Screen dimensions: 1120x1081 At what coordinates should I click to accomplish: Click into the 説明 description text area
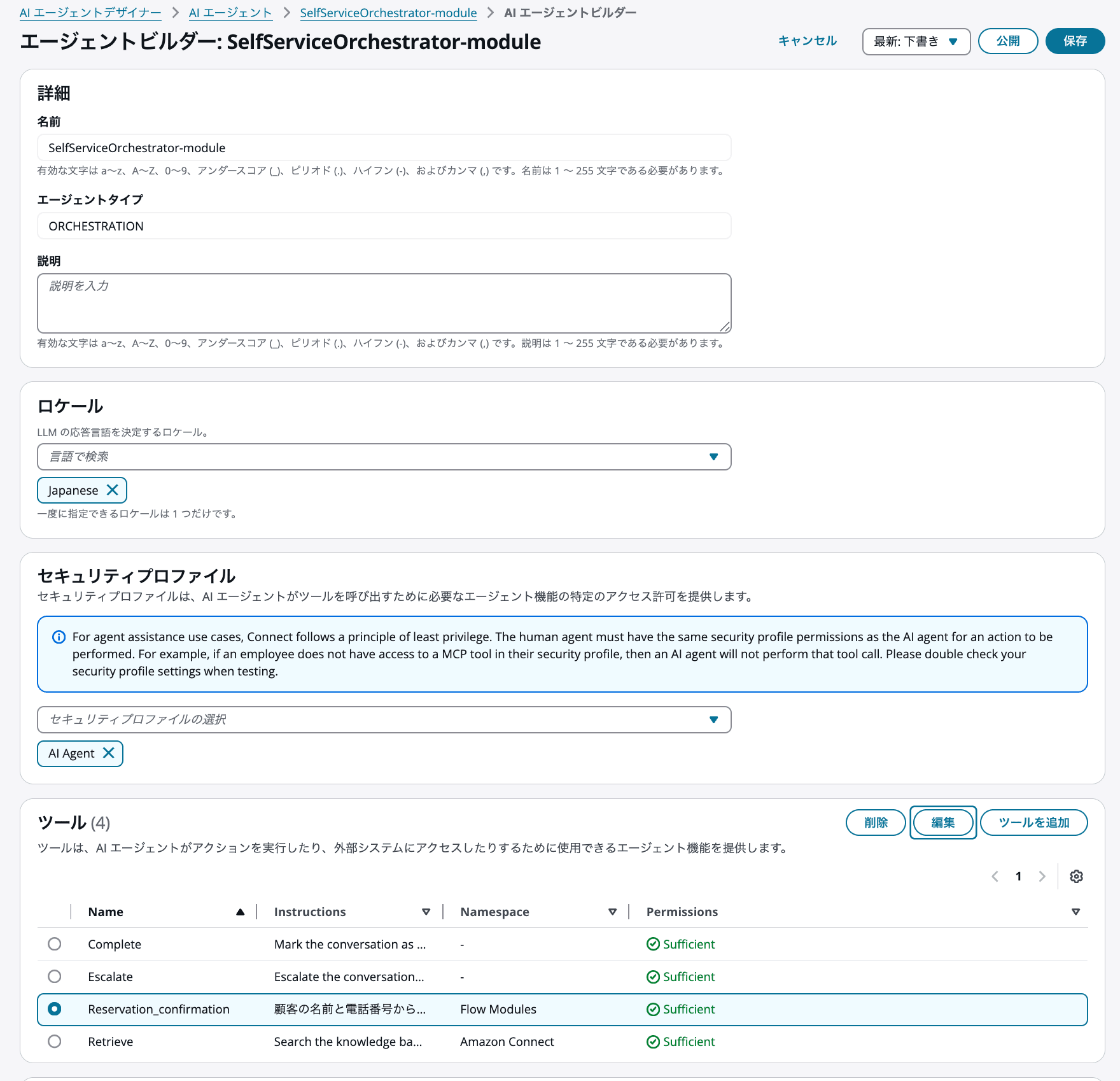(x=384, y=304)
